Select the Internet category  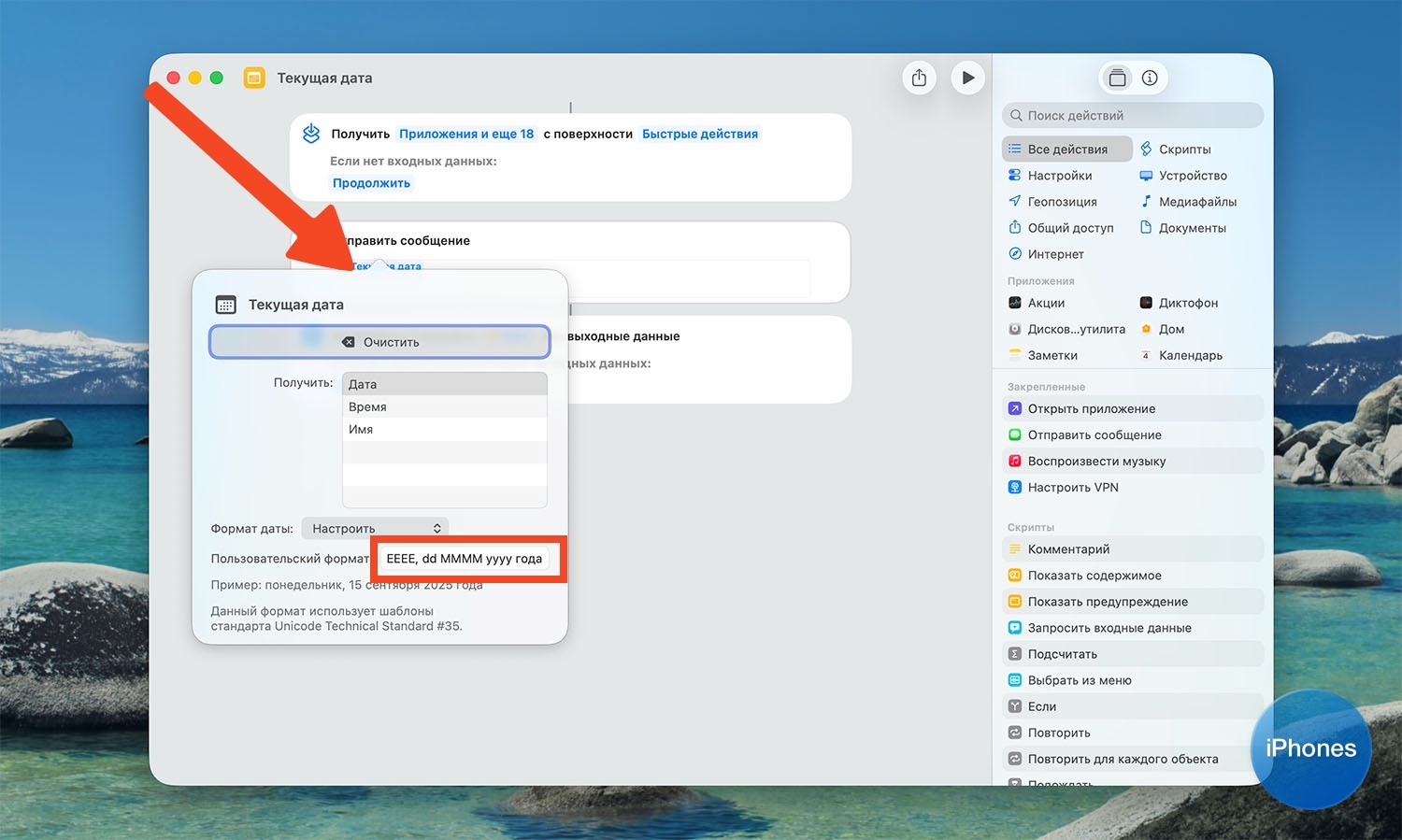tap(1055, 254)
